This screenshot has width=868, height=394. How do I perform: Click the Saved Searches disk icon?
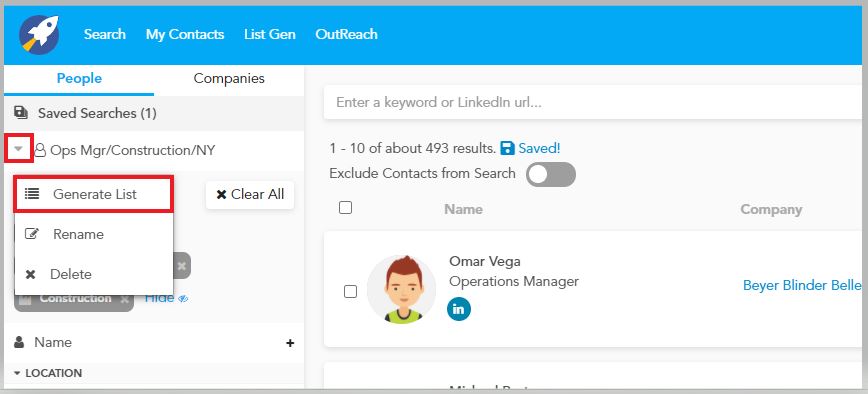[21, 113]
